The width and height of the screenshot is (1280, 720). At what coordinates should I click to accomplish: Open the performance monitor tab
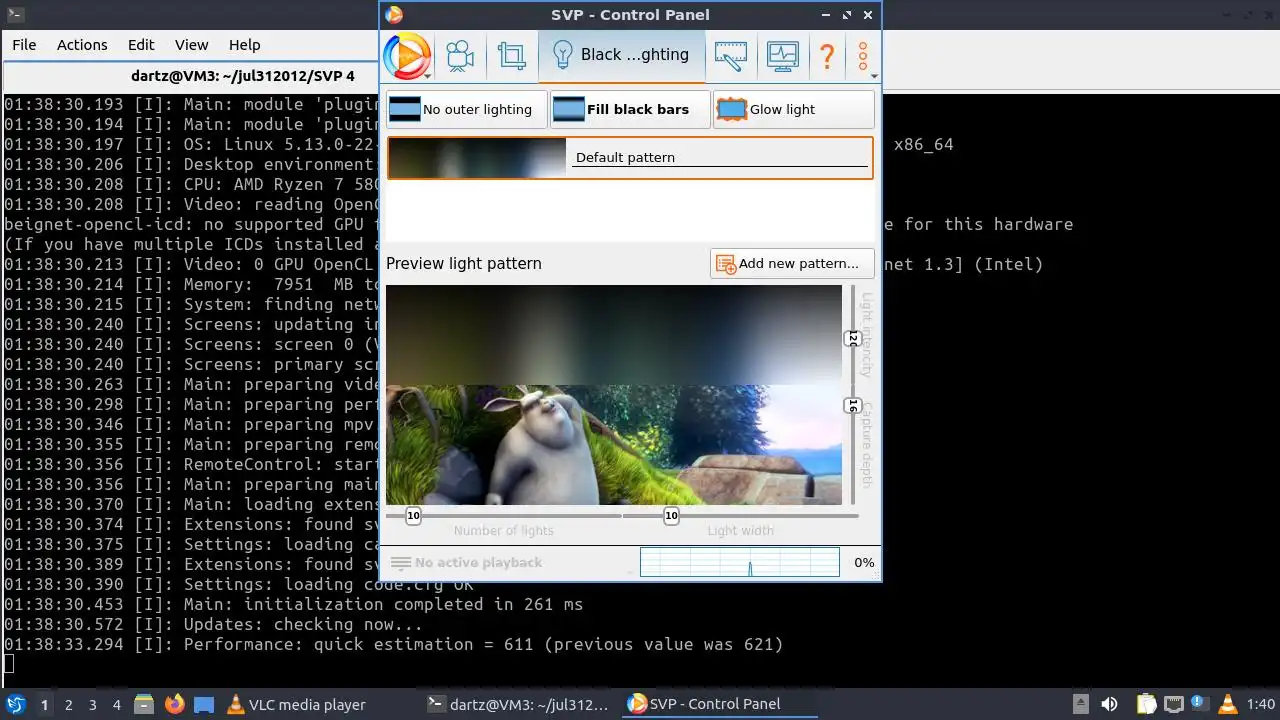(783, 56)
